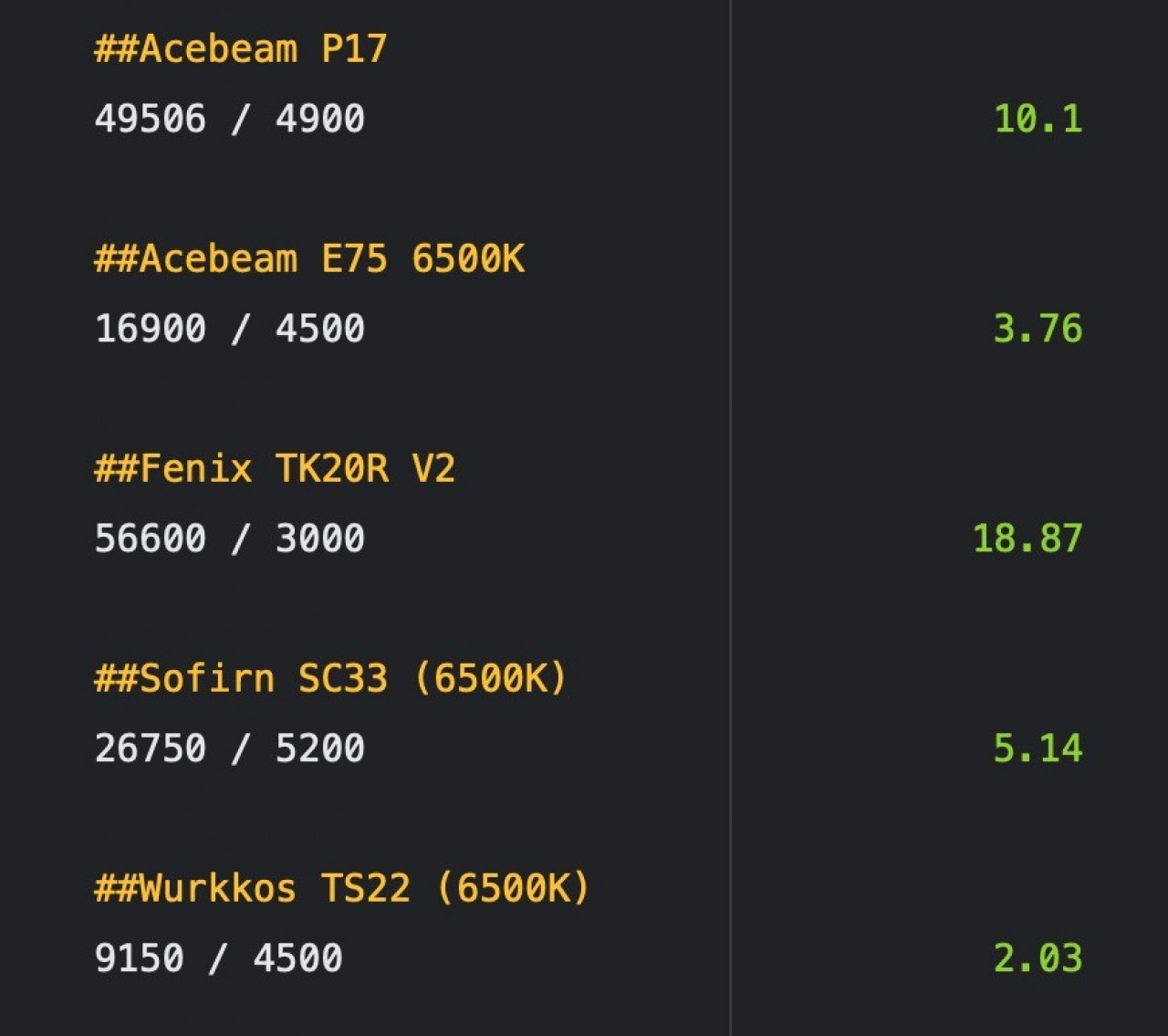The width and height of the screenshot is (1168, 1036).
Task: Place cursor in 16900 / 4500 line
Action: point(230,329)
